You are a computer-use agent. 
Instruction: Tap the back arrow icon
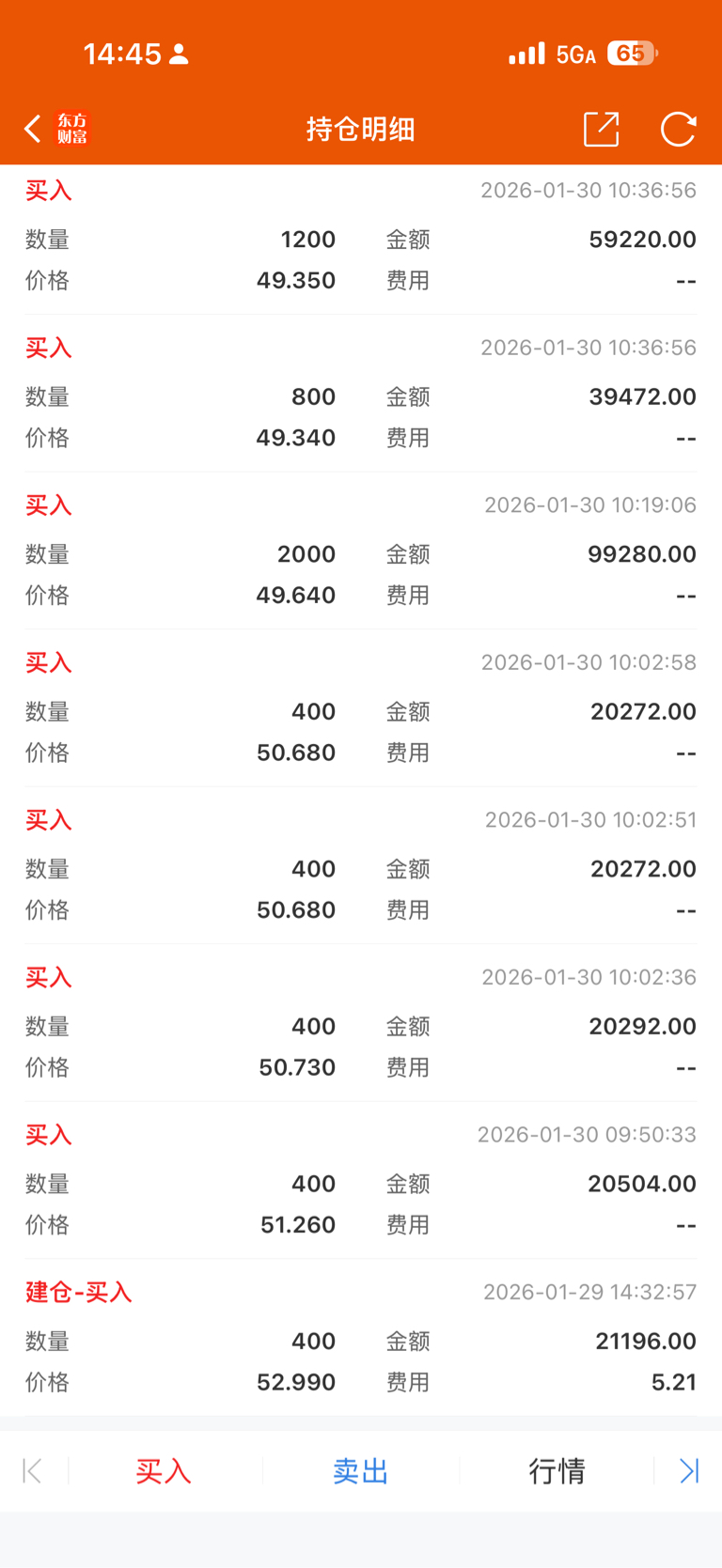[x=33, y=129]
